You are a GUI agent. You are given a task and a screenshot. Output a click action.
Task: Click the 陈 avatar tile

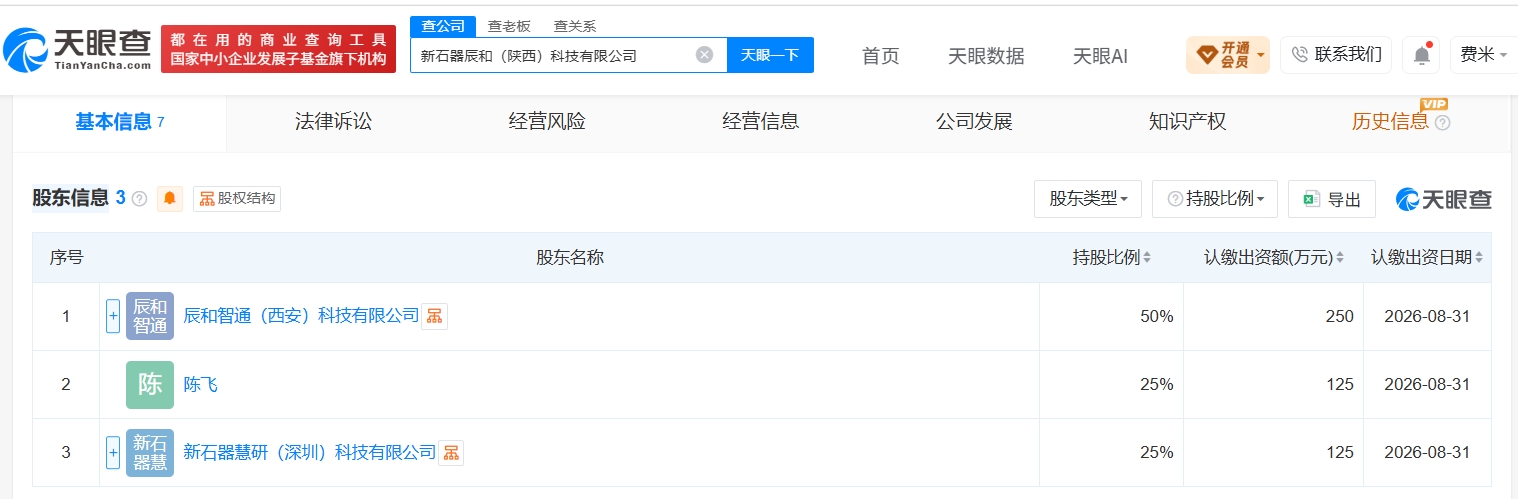(150, 384)
